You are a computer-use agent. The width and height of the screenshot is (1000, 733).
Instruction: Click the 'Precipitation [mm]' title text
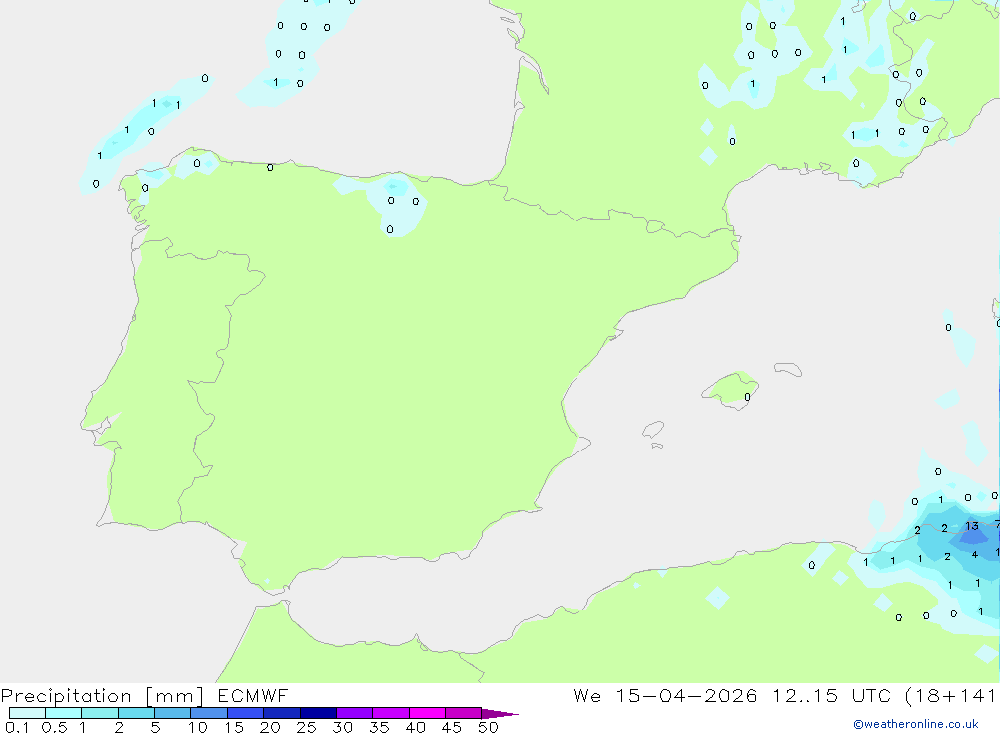[102, 696]
